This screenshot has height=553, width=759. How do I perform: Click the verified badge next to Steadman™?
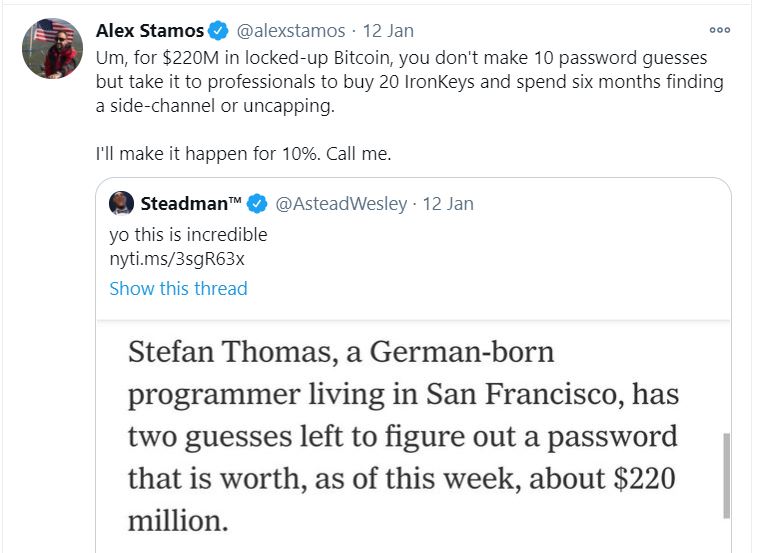(x=257, y=204)
